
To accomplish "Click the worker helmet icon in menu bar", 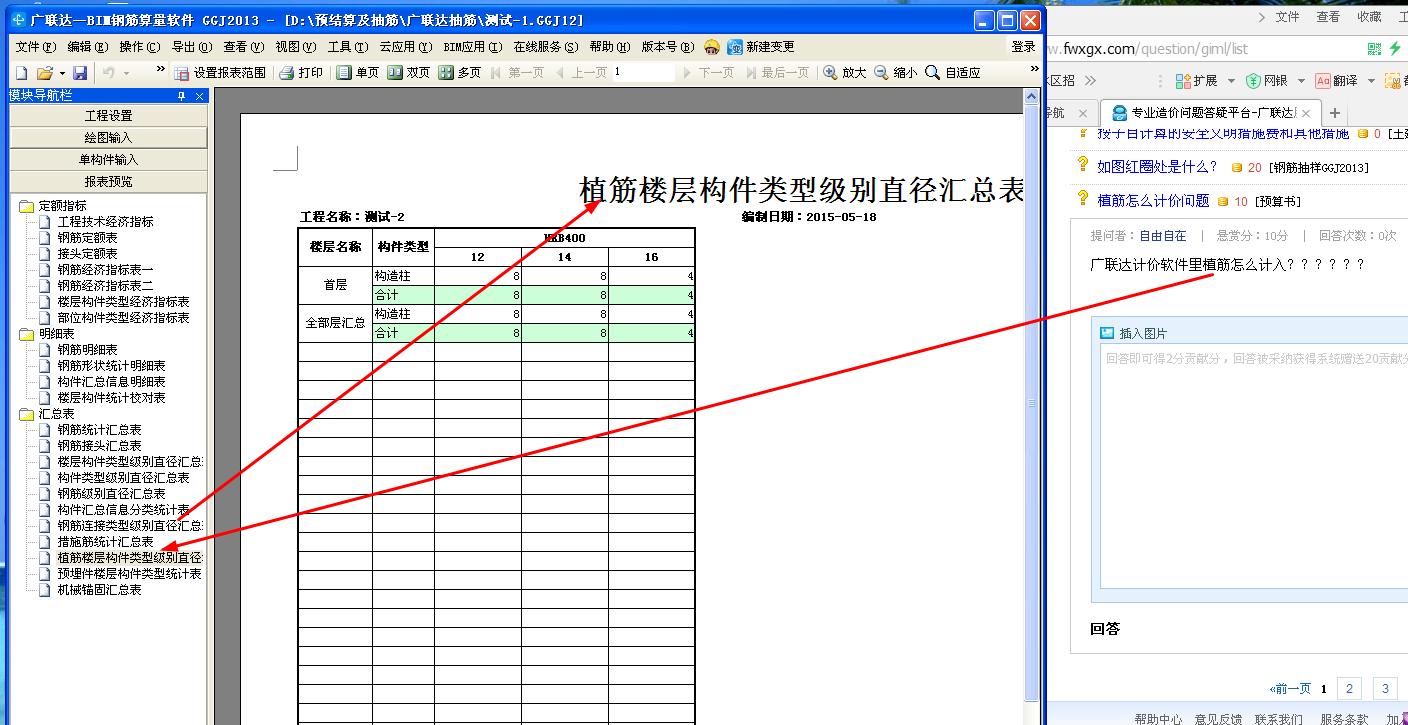I will (x=712, y=47).
